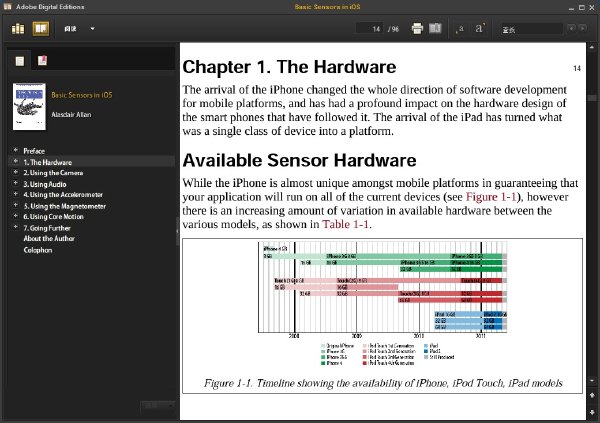Switch to Library view icon
The height and width of the screenshot is (423, 600).
click(18, 29)
